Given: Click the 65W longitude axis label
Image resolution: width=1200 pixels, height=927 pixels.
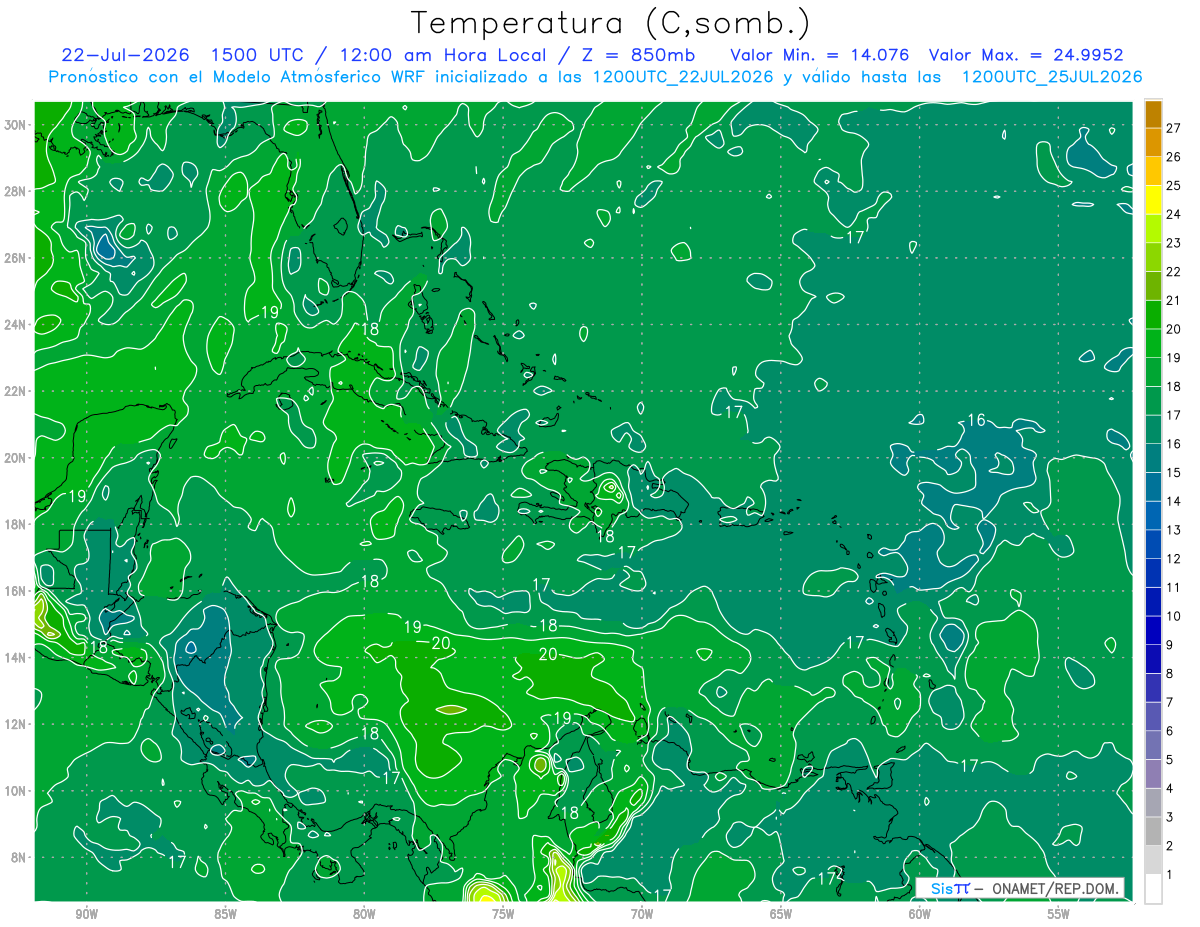Looking at the screenshot, I should tap(782, 914).
